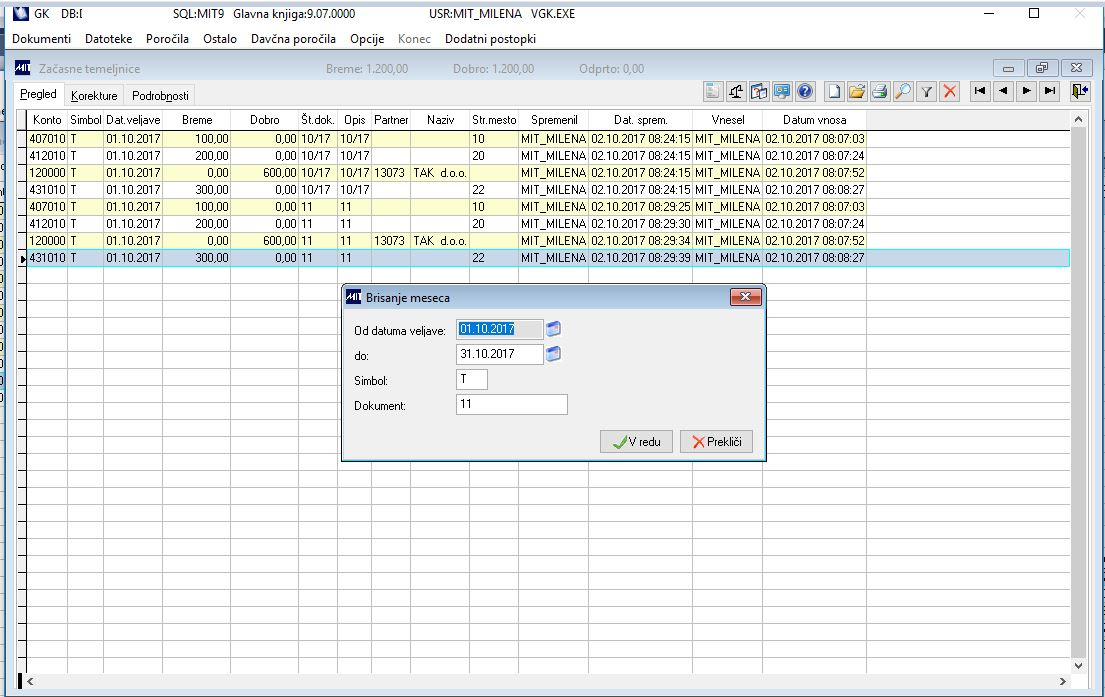The image size is (1105, 697).
Task: Open the Davčna poročila menu
Action: click(293, 39)
